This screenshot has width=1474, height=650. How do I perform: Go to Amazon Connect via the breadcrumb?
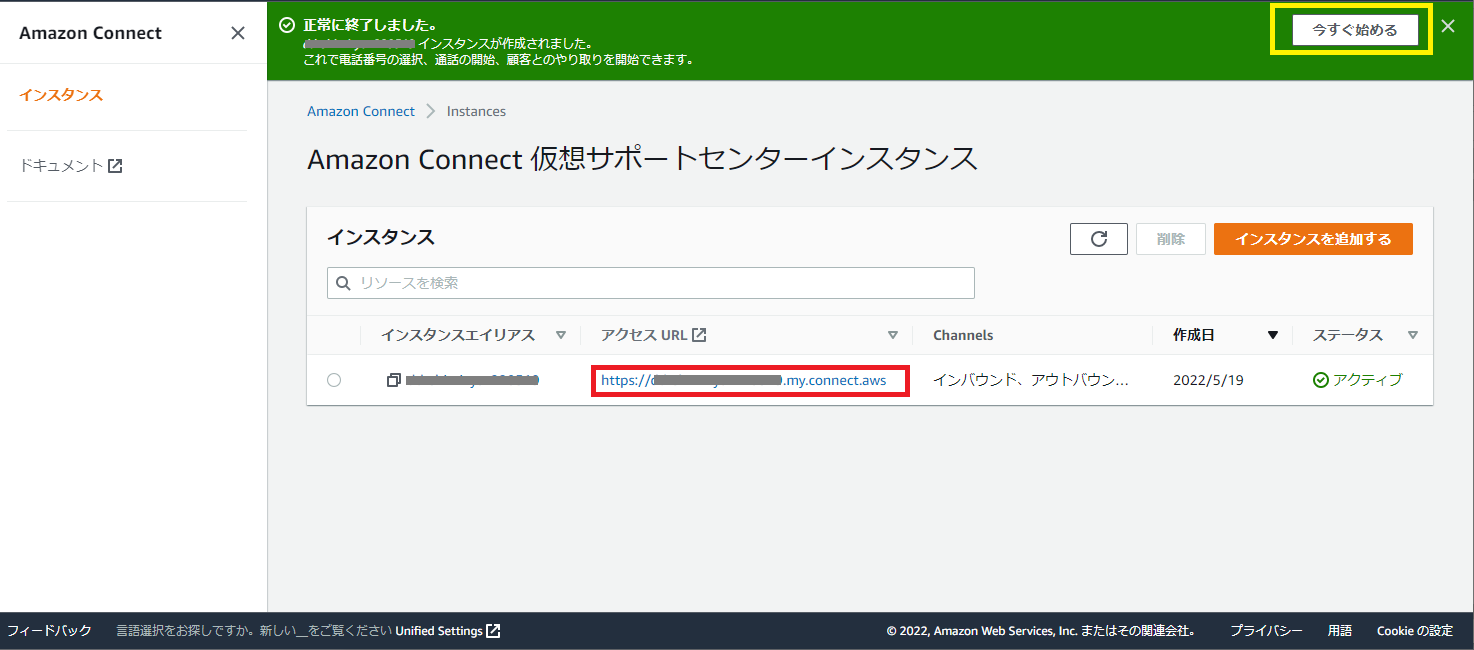361,112
